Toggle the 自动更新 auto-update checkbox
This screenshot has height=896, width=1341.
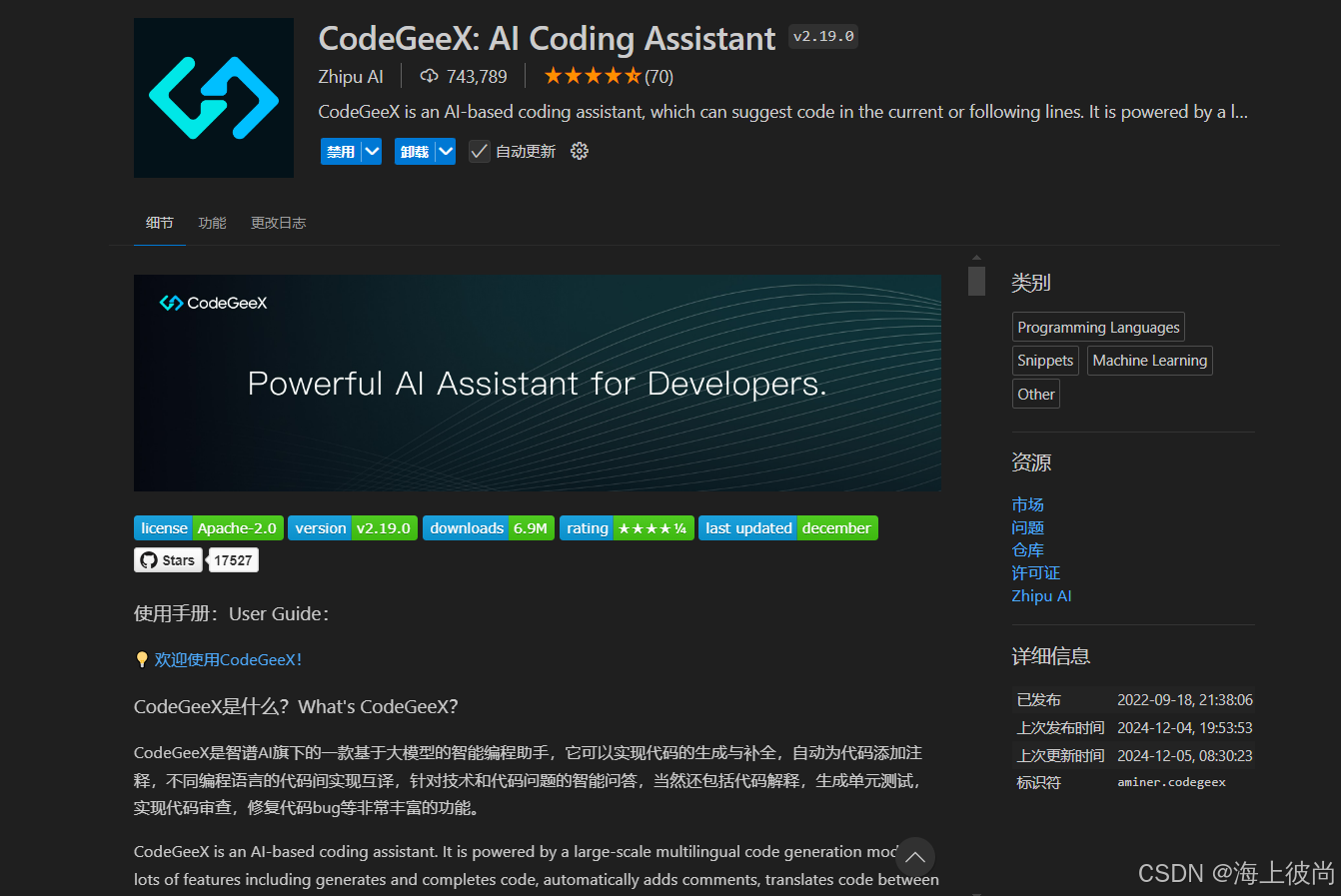coord(480,152)
